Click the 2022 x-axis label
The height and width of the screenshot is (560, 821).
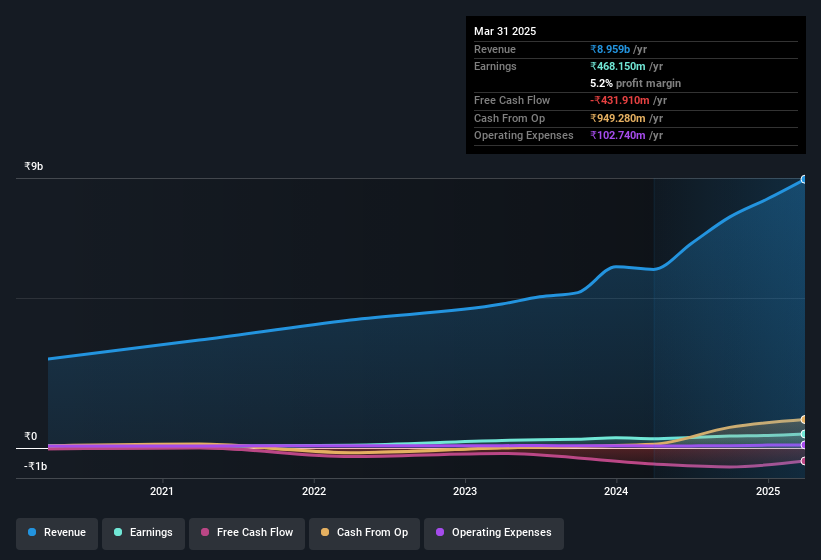pyautogui.click(x=314, y=491)
